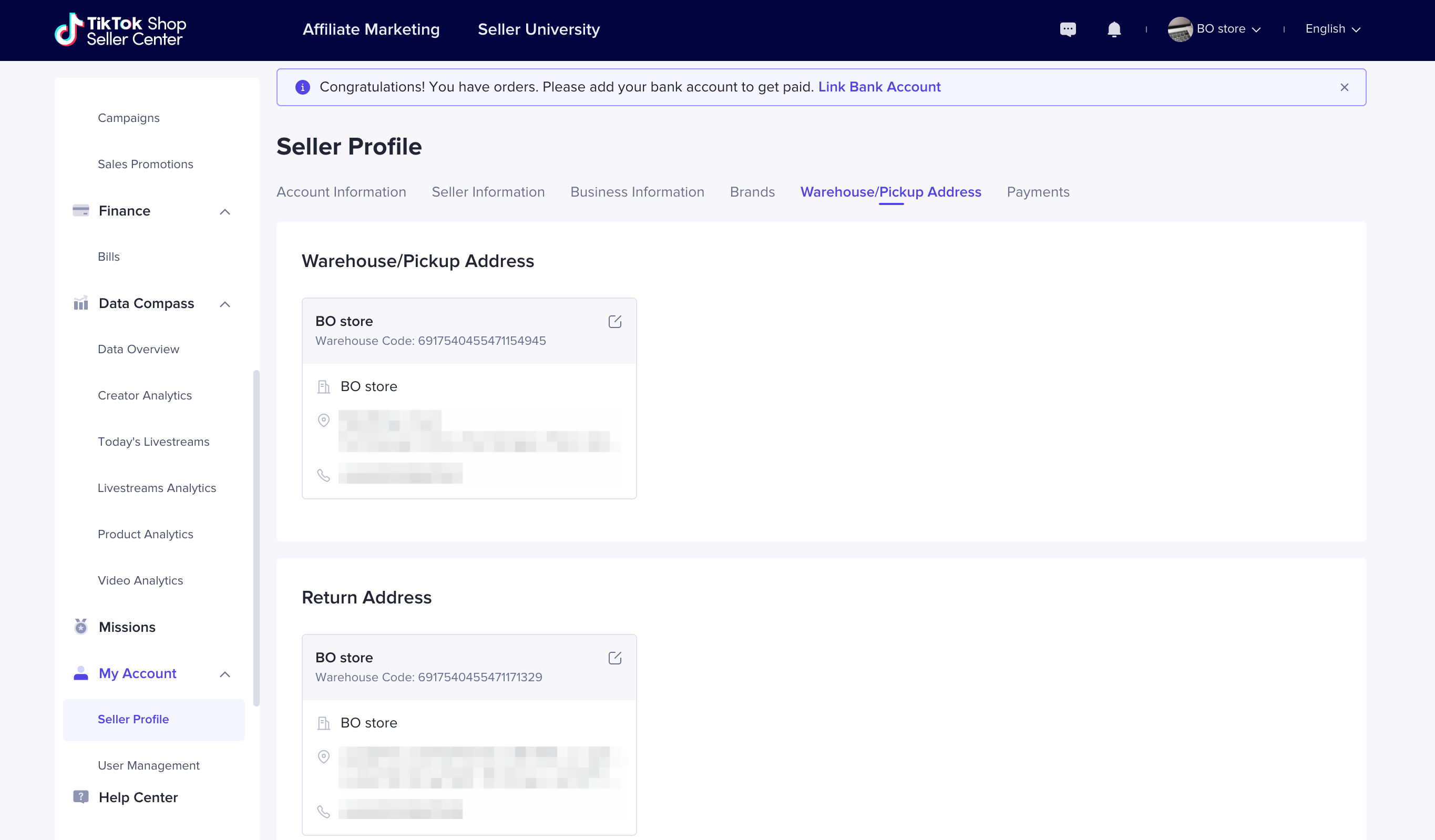Screen dimensions: 1435x840
Task: Dismiss the bank account notification banner
Action: click(1344, 87)
